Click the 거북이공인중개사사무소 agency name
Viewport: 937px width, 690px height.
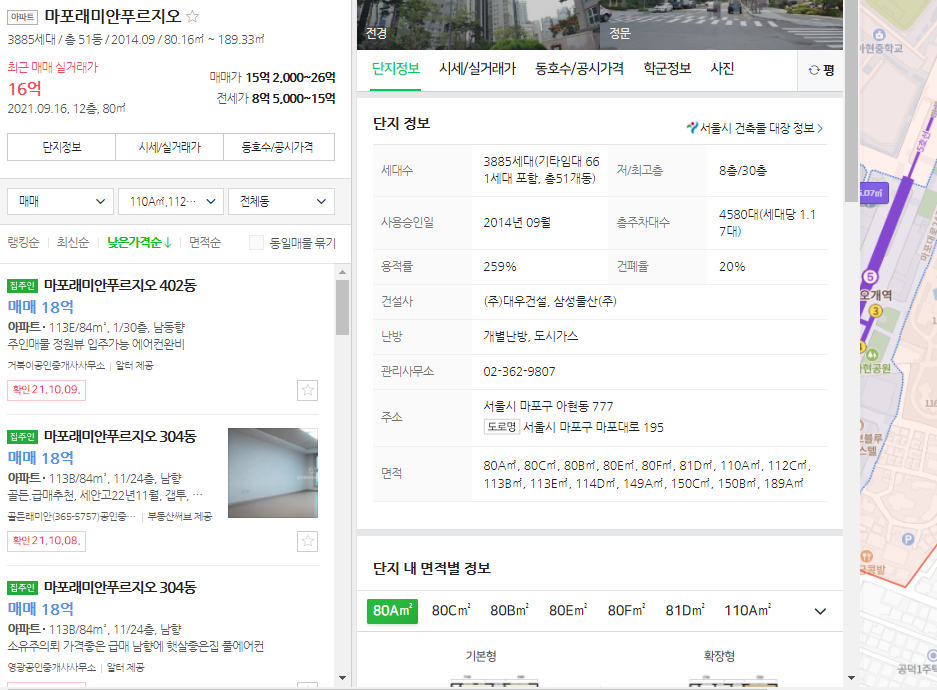(56, 365)
